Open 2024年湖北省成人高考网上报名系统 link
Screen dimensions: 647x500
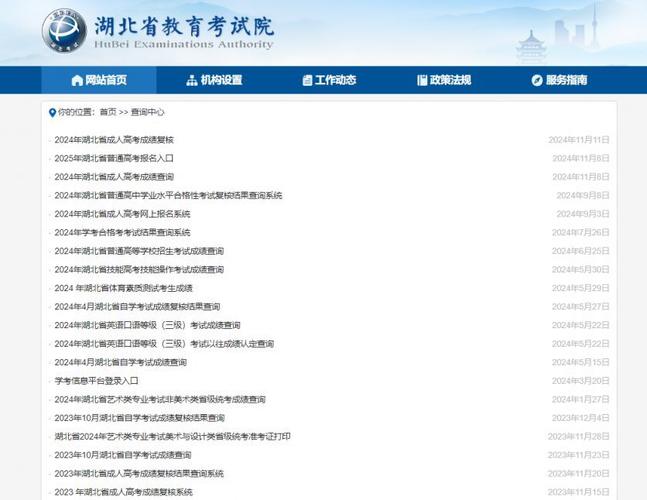(122, 214)
